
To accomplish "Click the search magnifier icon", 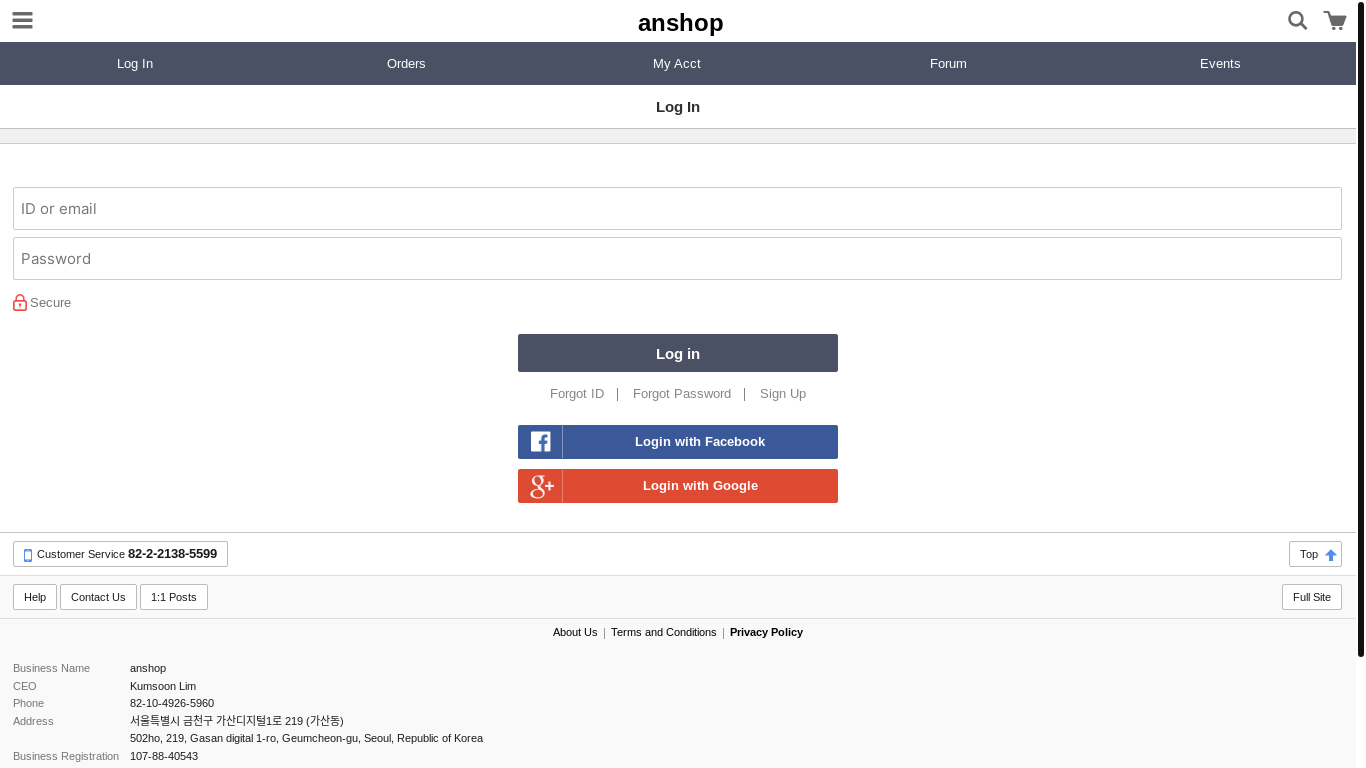I will point(1297,20).
